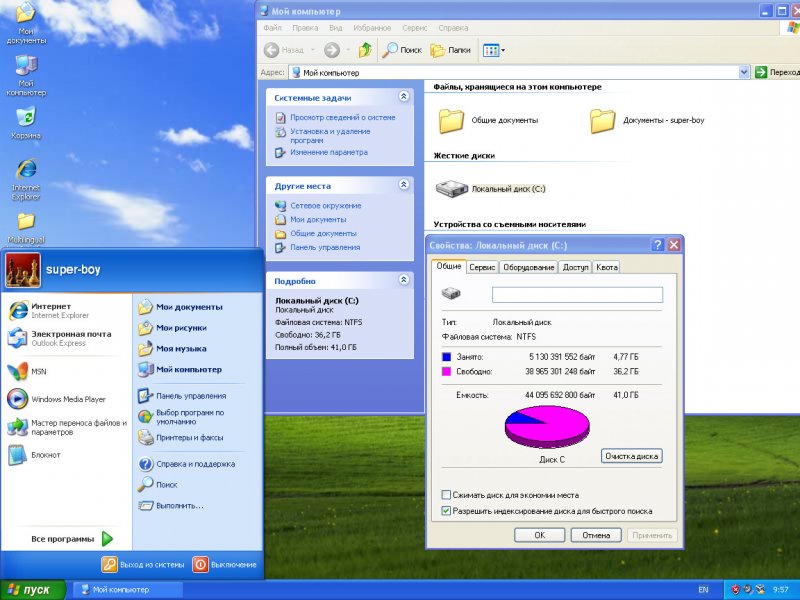Viewport: 800px width, 600px height.
Task: Switch to the Сервис tab in disk properties
Action: (482, 267)
